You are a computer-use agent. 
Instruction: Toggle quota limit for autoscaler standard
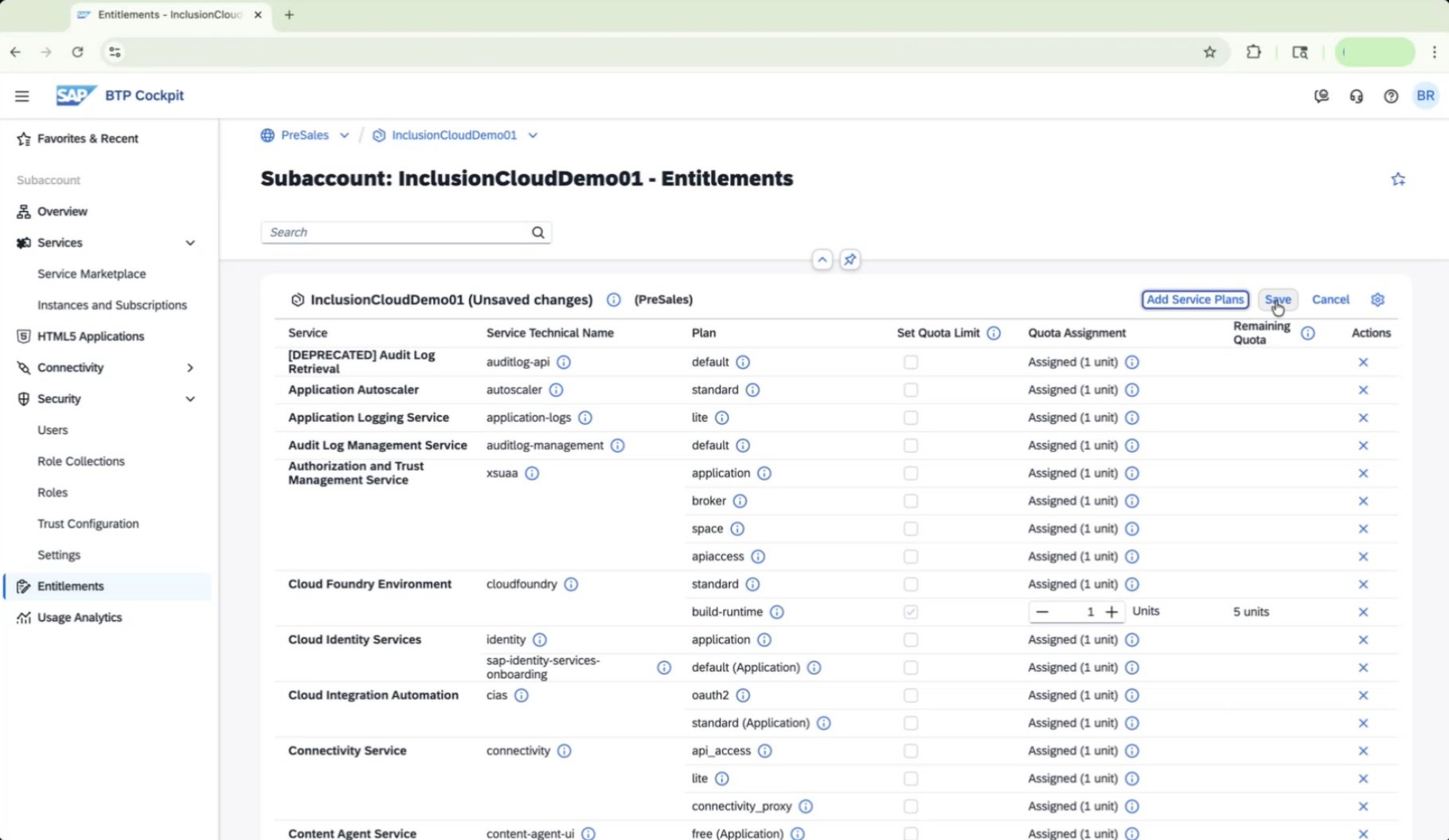pos(911,390)
